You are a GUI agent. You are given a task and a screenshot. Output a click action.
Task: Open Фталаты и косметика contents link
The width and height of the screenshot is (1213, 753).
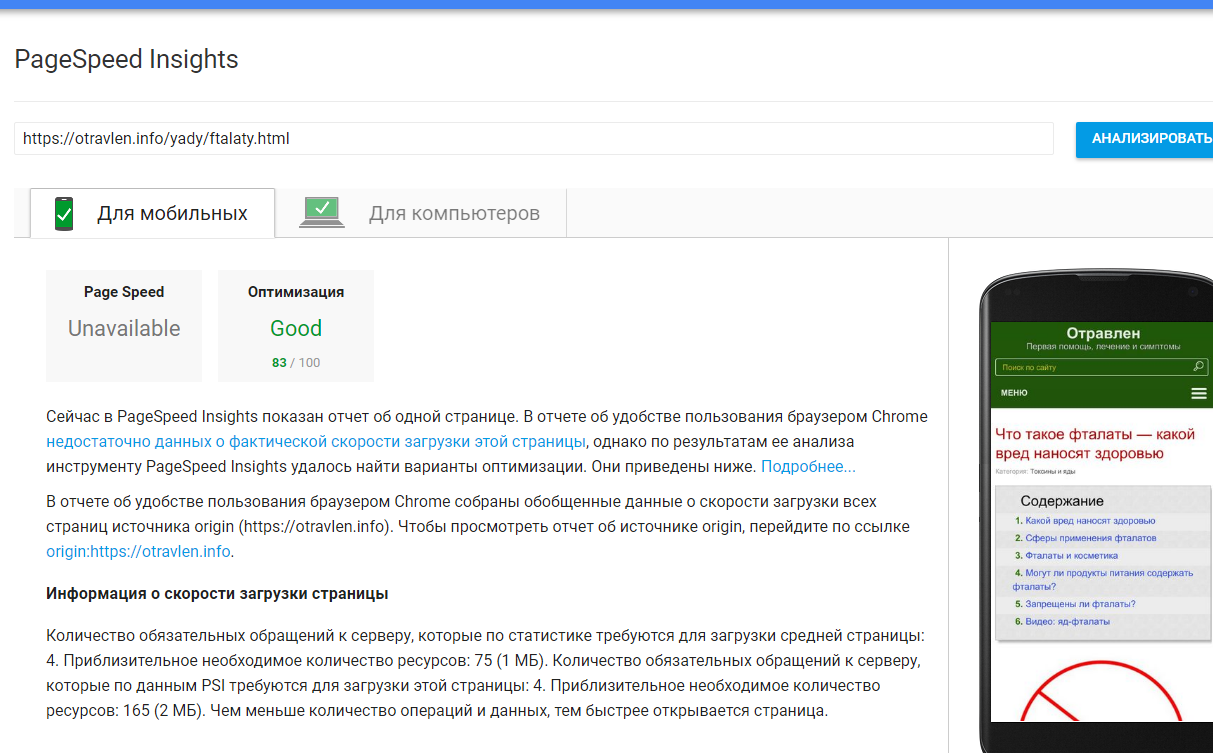pyautogui.click(x=1071, y=555)
